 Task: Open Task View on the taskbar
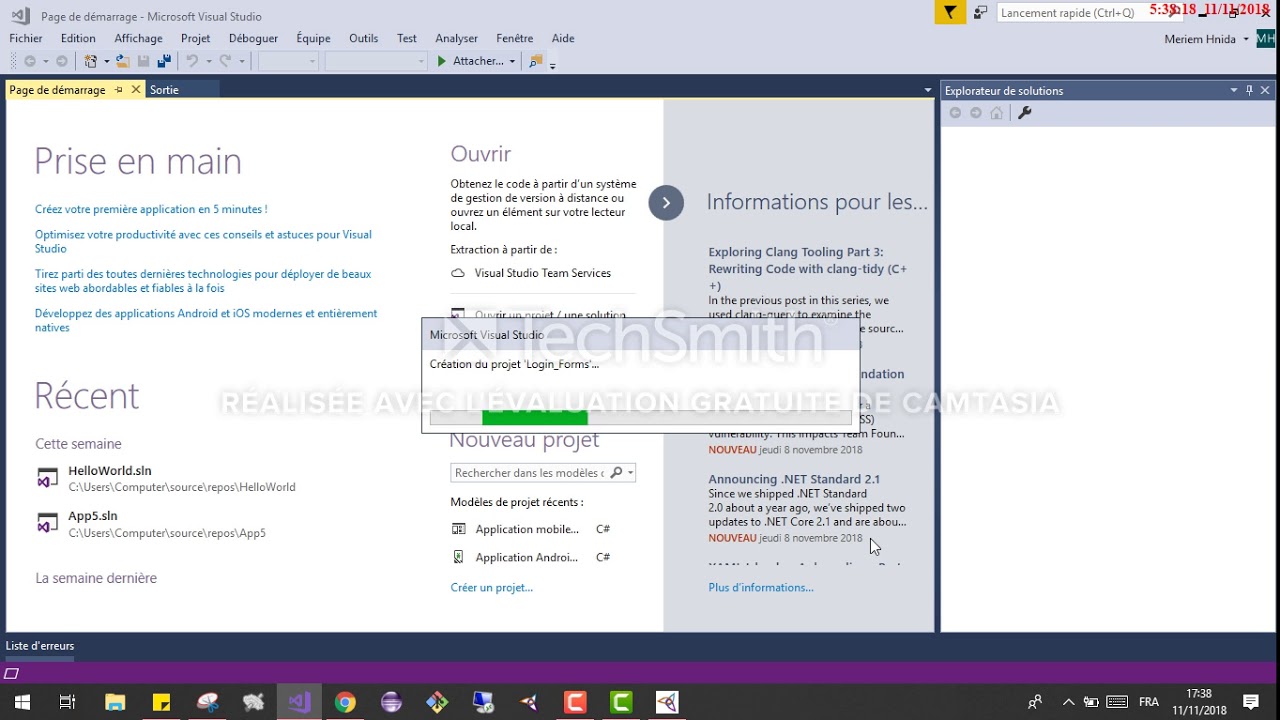point(67,702)
